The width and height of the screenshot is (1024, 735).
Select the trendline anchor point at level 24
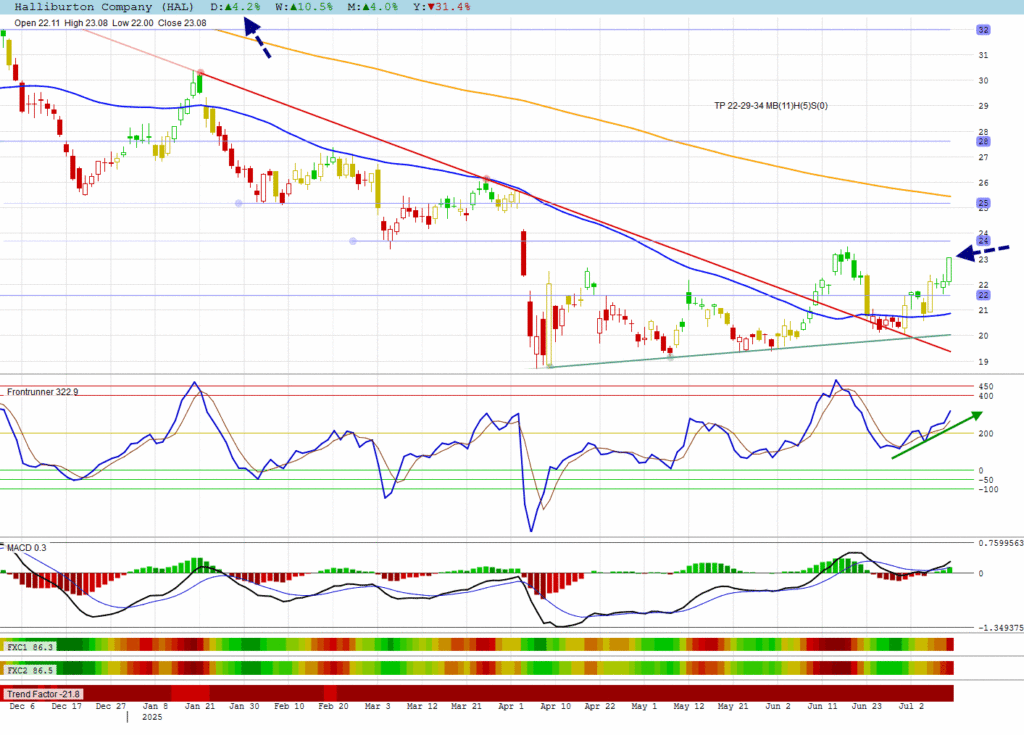[x=353, y=241]
